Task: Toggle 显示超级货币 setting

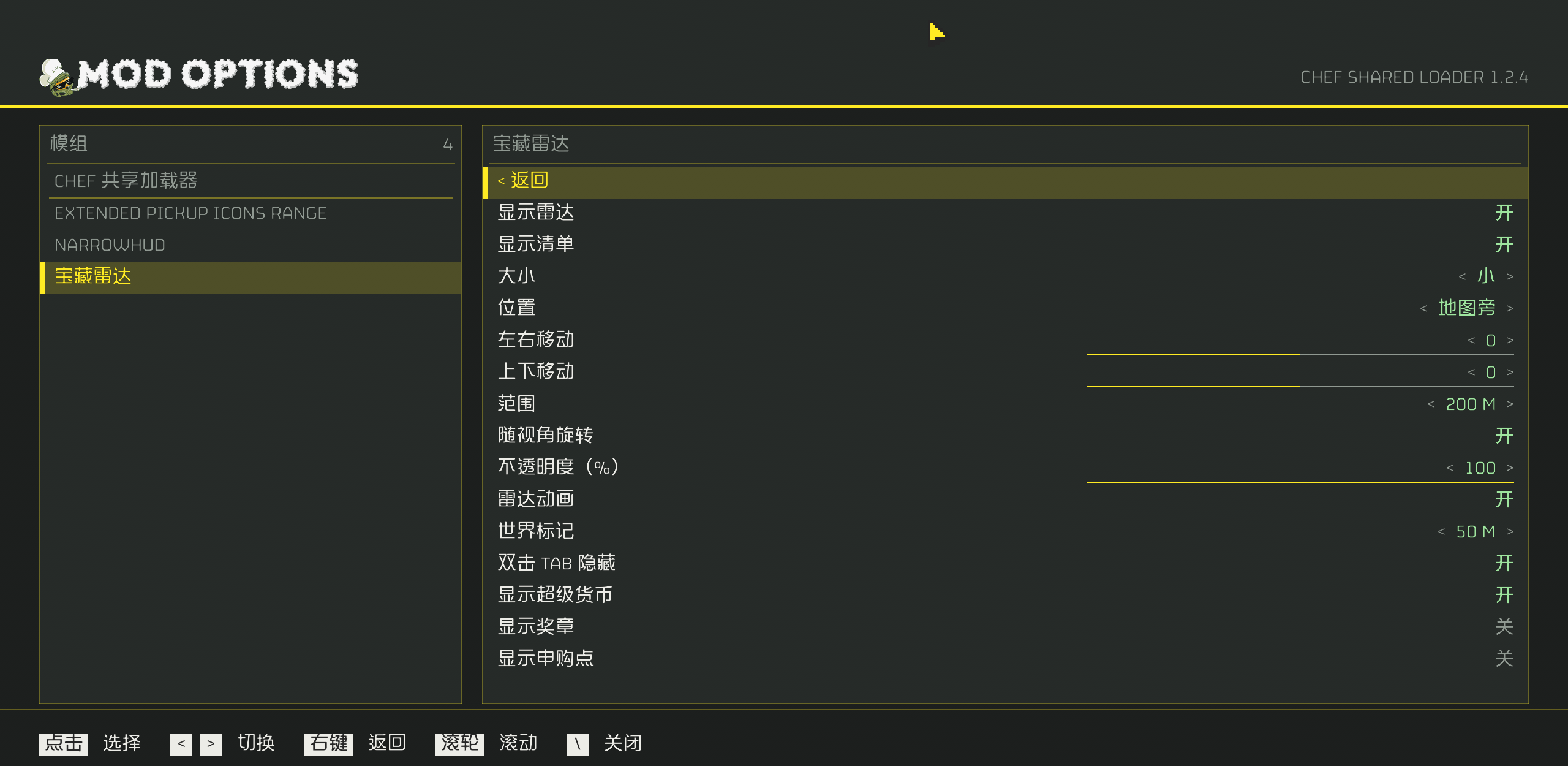Action: (1504, 595)
